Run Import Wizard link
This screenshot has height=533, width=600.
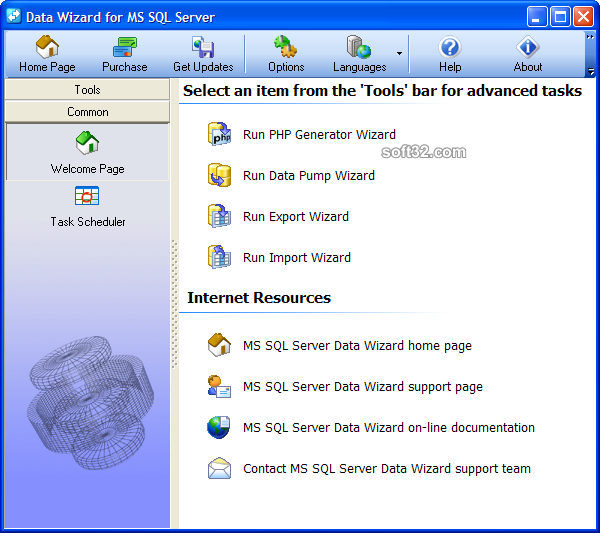297,258
